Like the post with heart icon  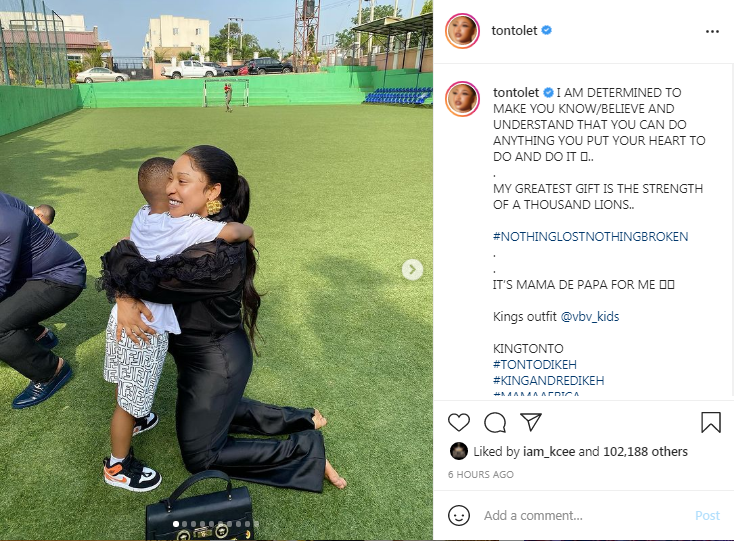tap(459, 422)
